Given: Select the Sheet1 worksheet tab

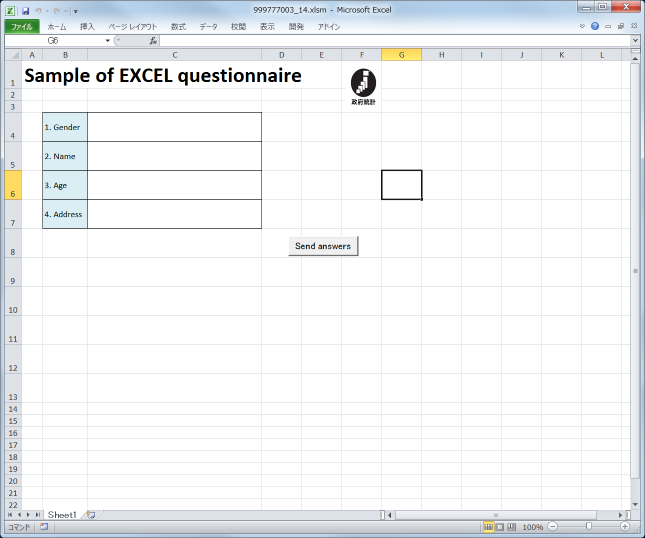Looking at the screenshot, I should [62, 514].
